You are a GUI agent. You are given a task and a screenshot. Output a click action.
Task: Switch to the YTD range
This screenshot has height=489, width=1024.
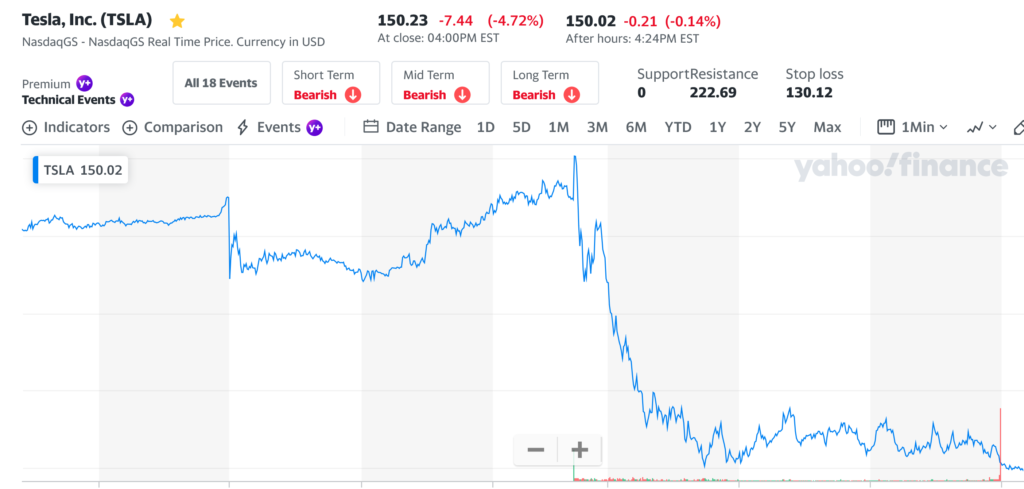point(678,127)
